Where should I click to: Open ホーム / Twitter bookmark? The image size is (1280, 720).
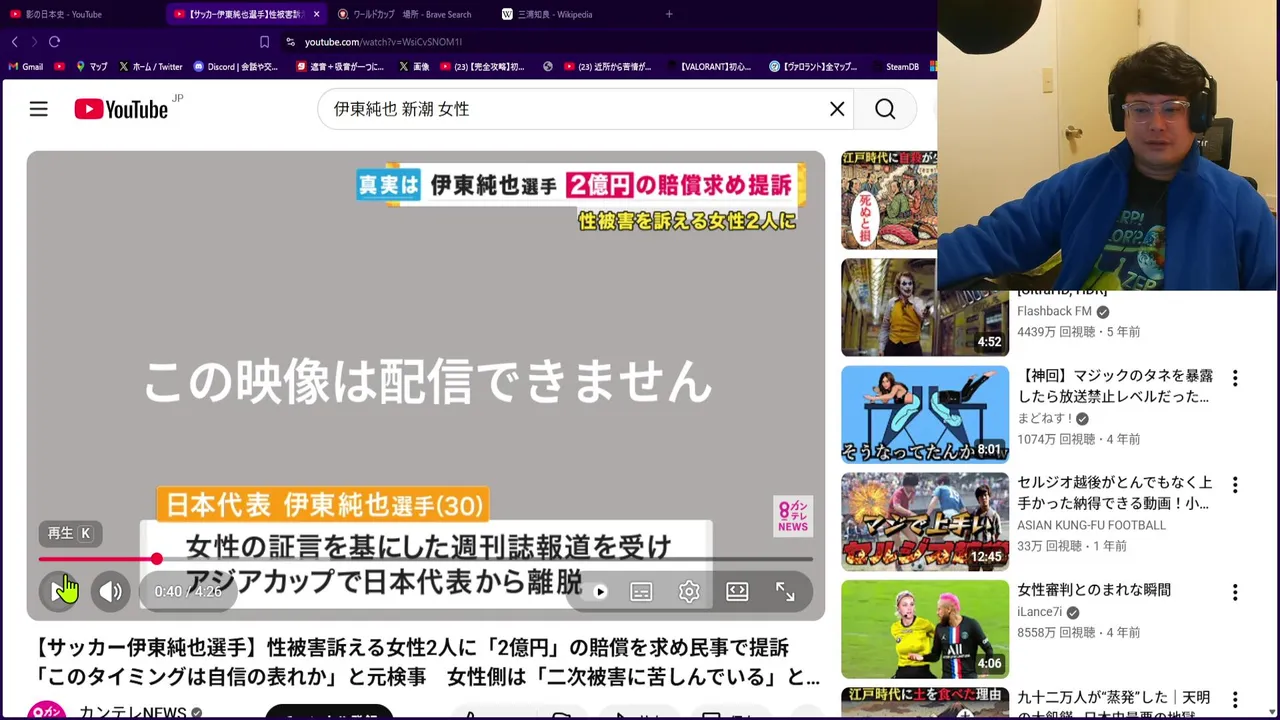[x=150, y=67]
